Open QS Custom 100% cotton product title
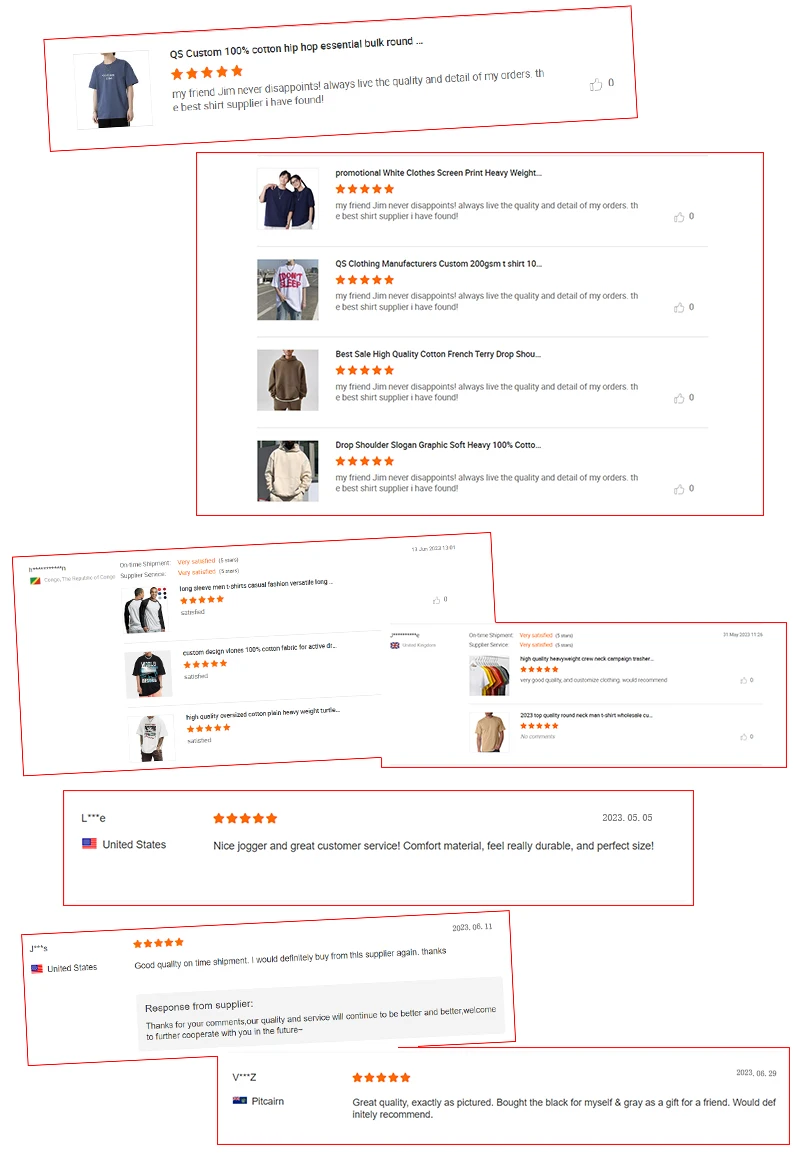 296,48
